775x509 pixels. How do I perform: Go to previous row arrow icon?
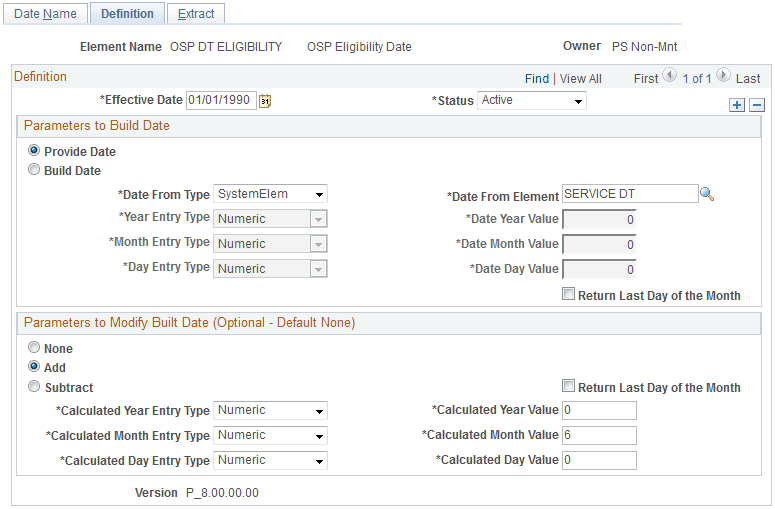point(670,76)
